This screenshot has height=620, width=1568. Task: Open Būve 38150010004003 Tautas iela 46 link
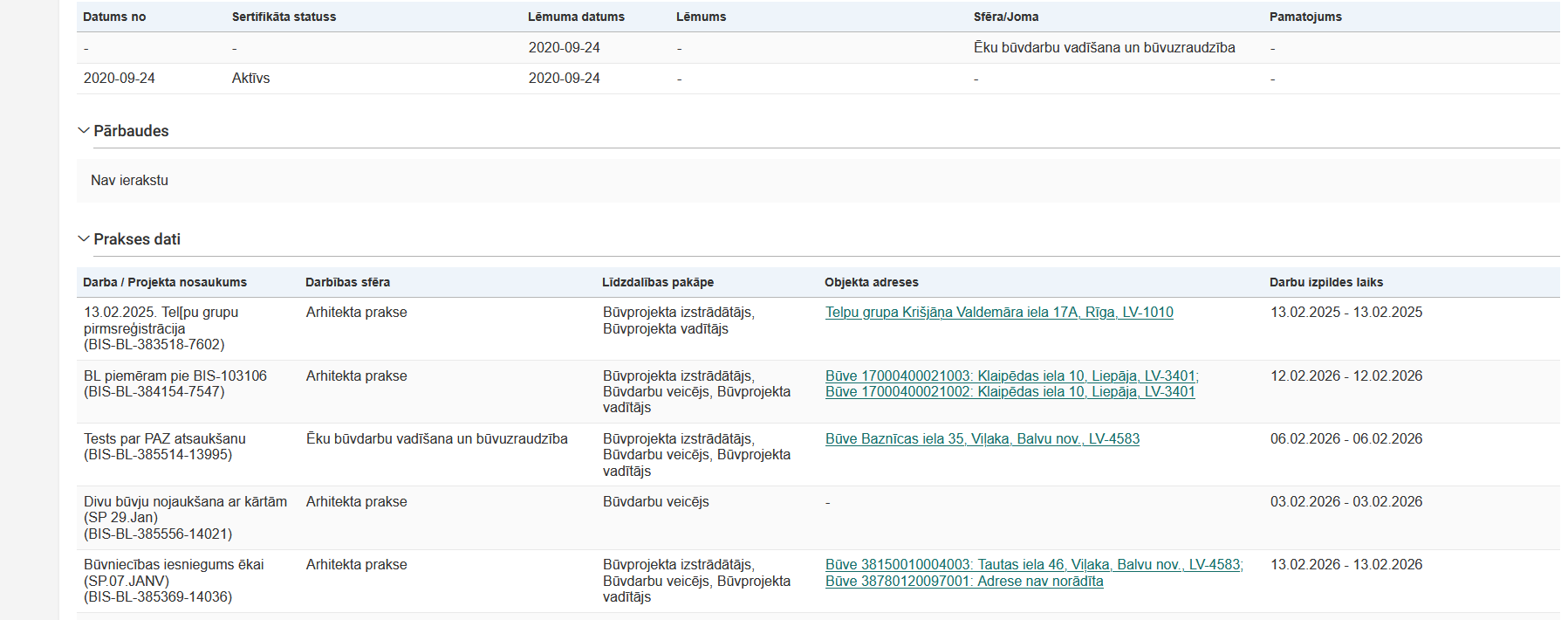1033,565
